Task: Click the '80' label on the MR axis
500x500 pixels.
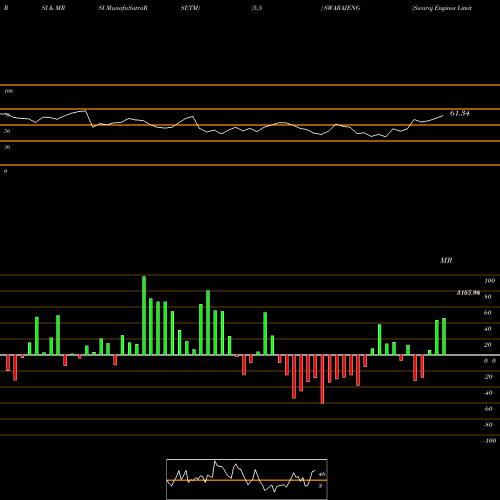Action: (x=488, y=297)
